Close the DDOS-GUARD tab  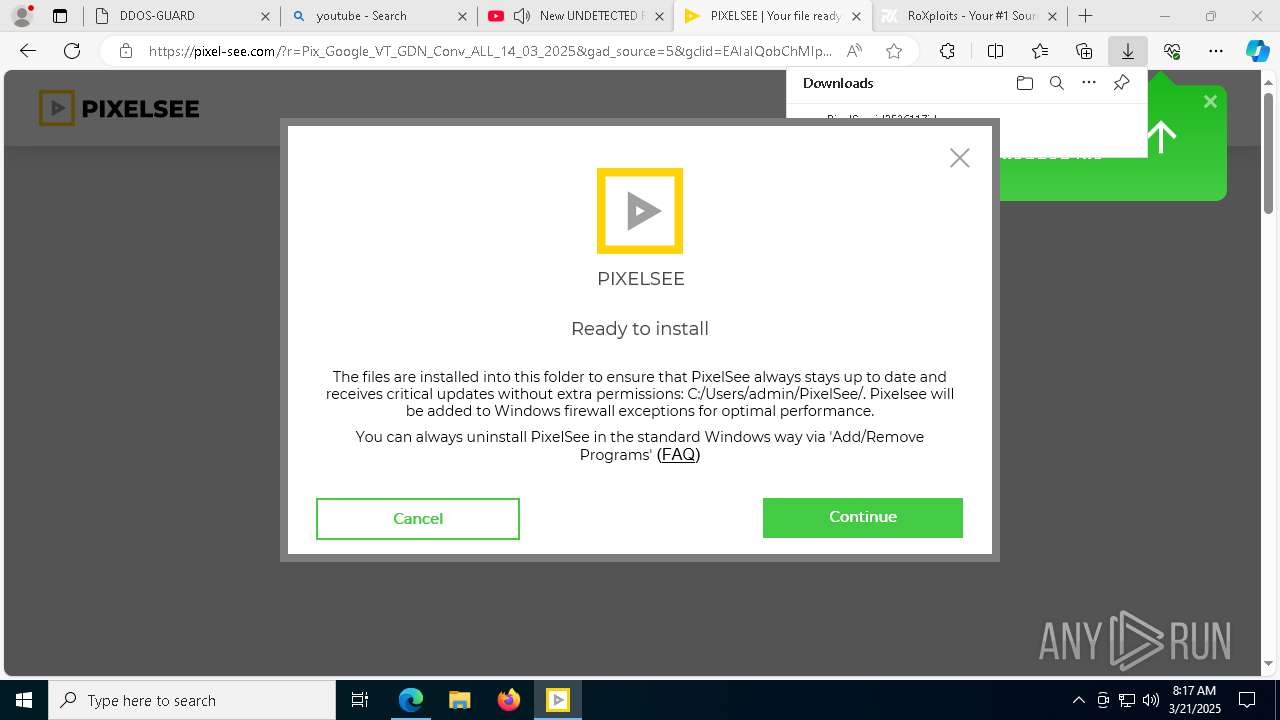[x=265, y=16]
